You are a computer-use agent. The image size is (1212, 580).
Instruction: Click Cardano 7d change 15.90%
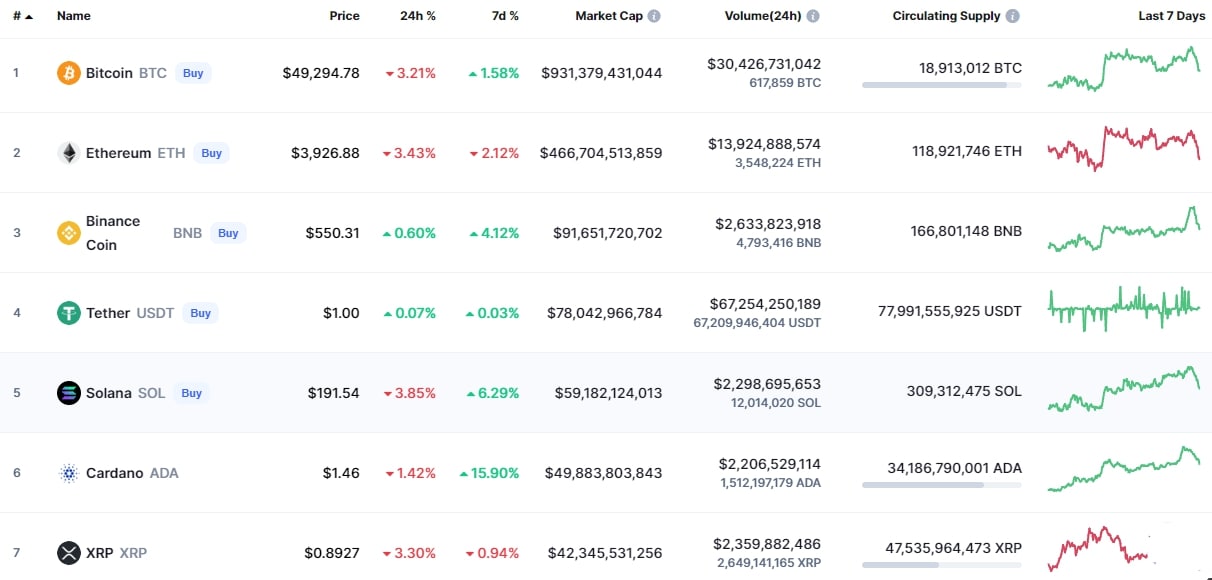(490, 473)
